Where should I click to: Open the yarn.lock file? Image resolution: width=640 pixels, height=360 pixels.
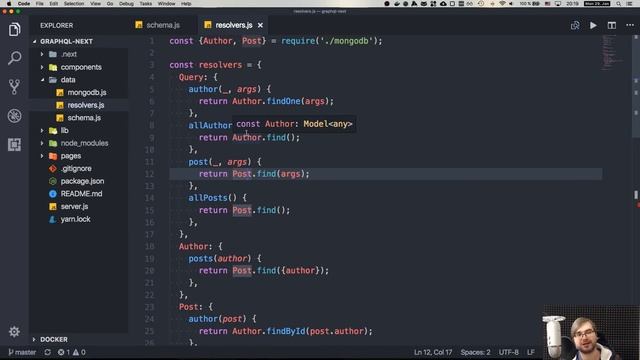[75, 219]
